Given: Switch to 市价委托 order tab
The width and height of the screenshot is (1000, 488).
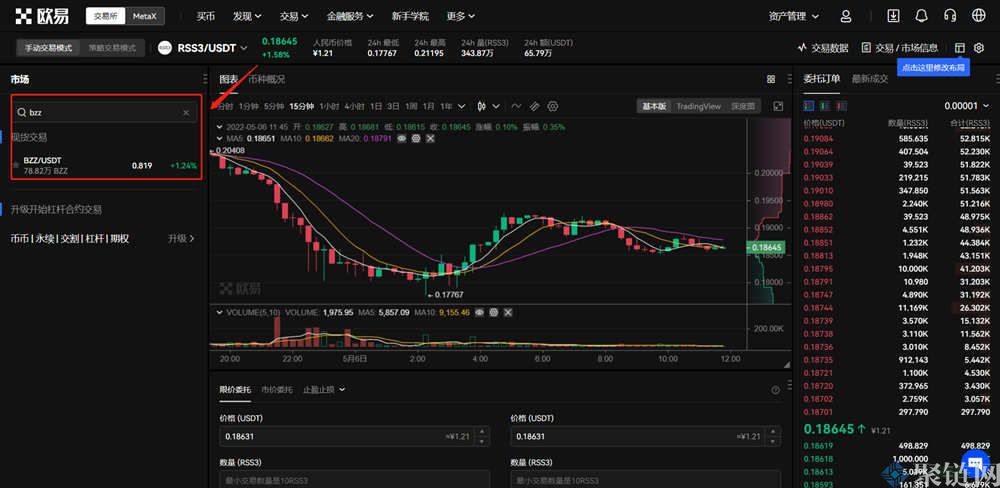Looking at the screenshot, I should click(x=277, y=389).
